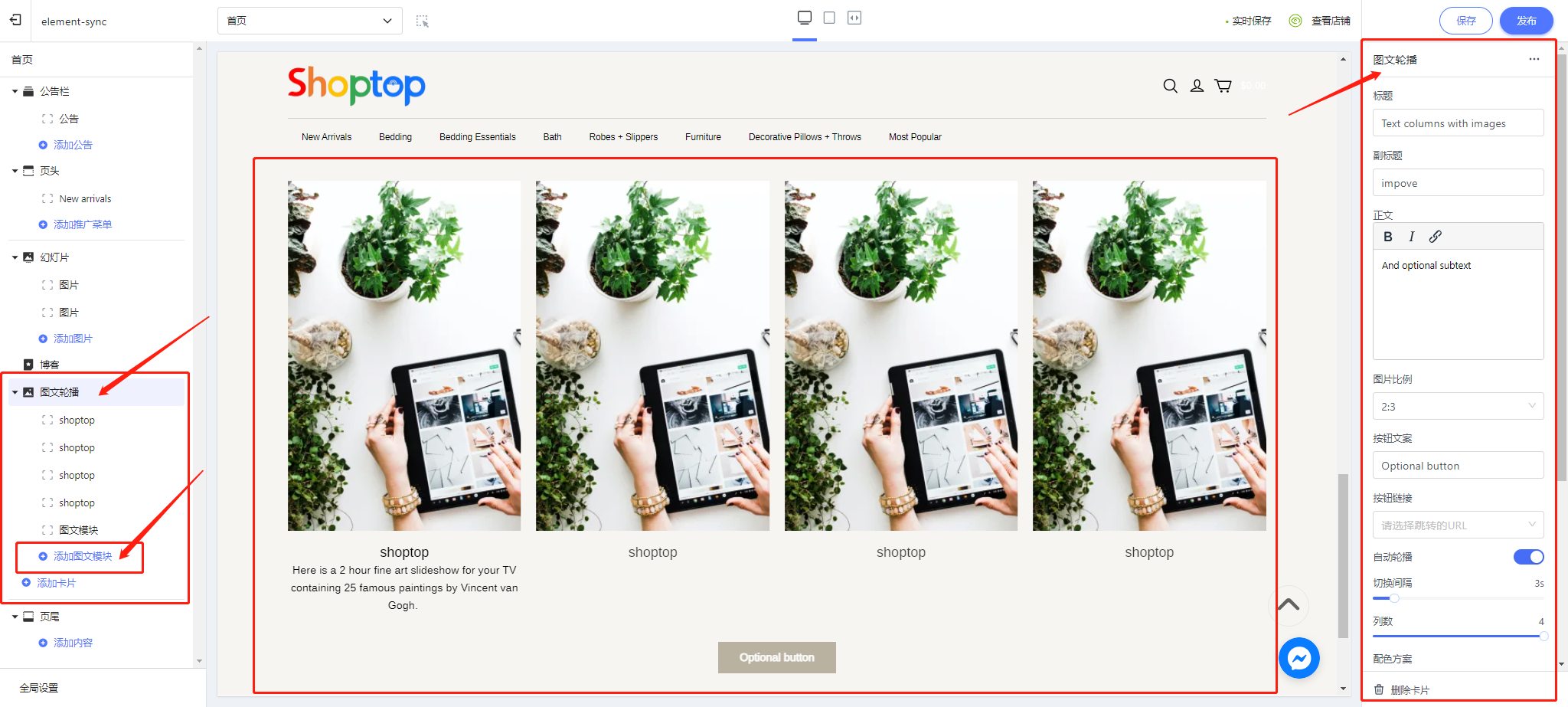Screen dimensions: 1568x707
Task: Collapse the 公告栏 section
Action: 15,91
